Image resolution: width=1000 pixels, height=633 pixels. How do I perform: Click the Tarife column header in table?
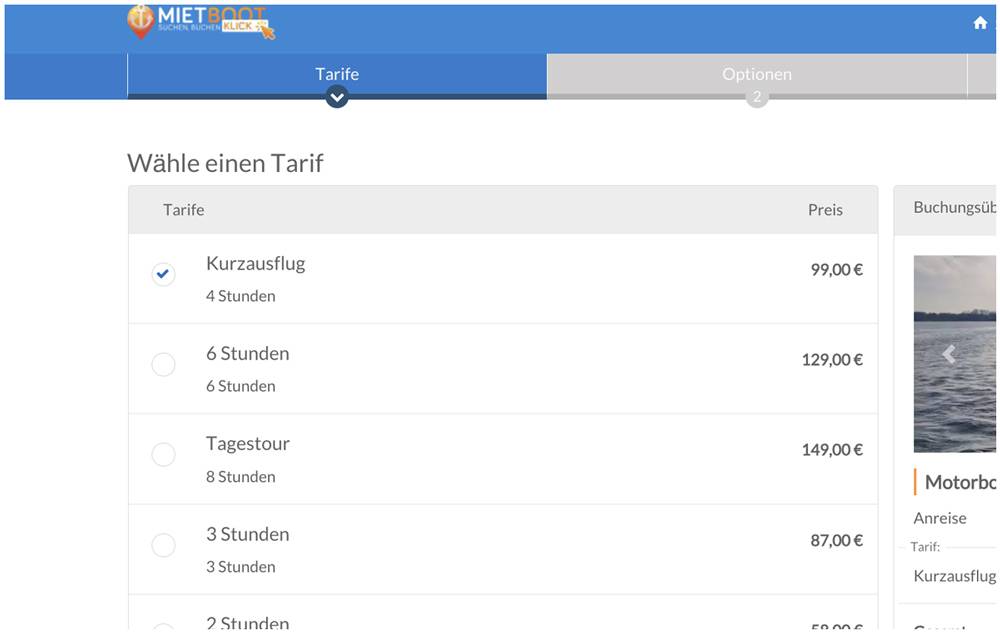184,210
